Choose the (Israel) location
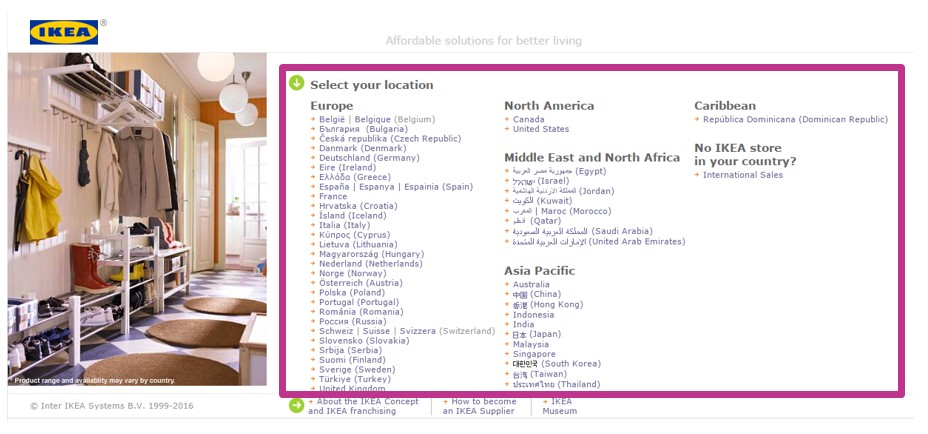 [x=541, y=181]
